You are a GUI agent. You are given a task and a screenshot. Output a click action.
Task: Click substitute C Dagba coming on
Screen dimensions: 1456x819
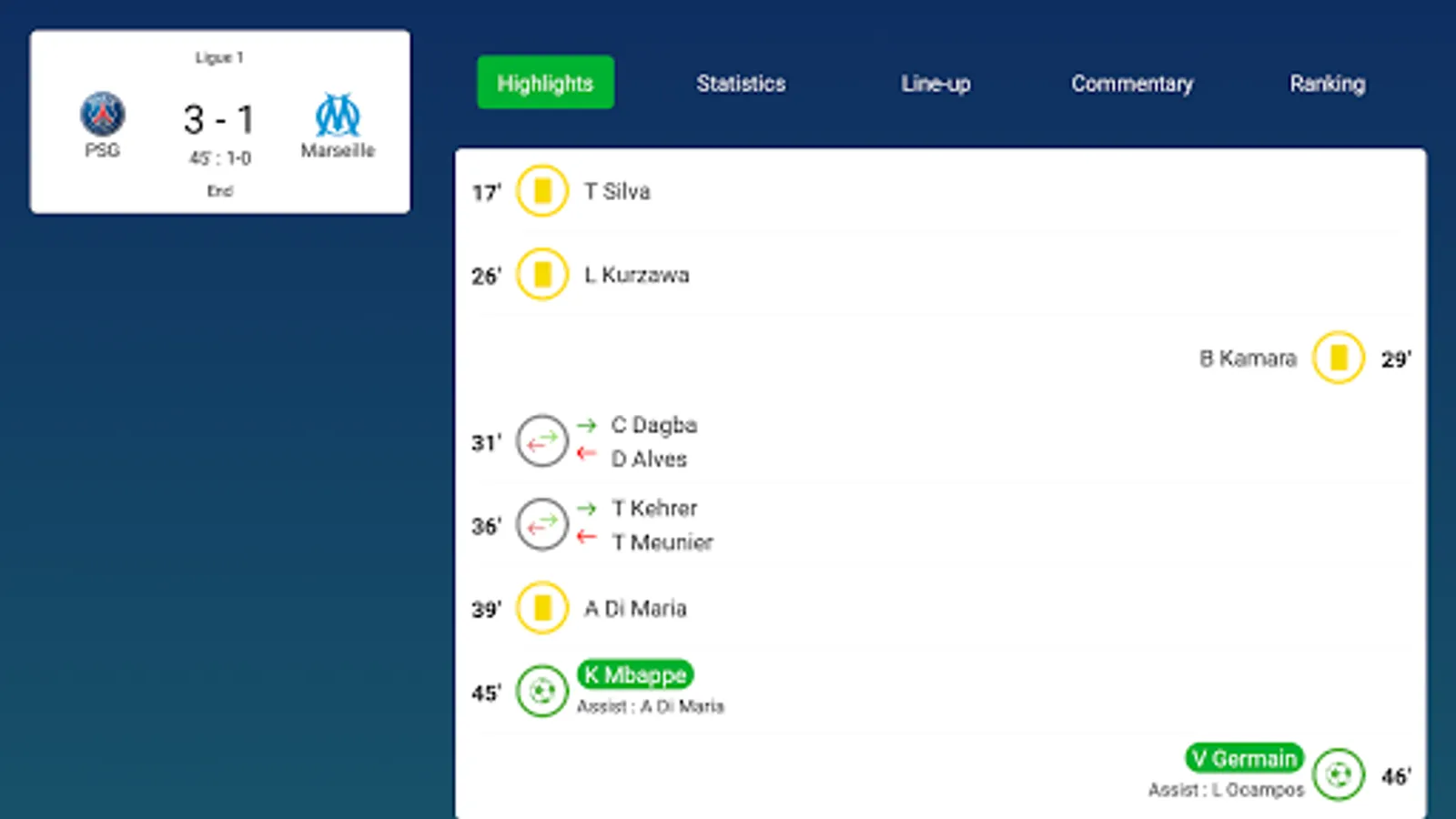(x=654, y=425)
